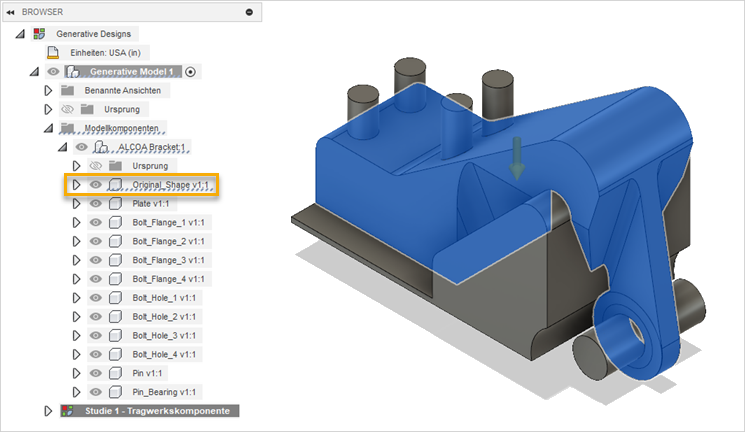Expand the Bolt_Hole_4 v1:1 node
This screenshot has width=745, height=432.
tap(76, 355)
